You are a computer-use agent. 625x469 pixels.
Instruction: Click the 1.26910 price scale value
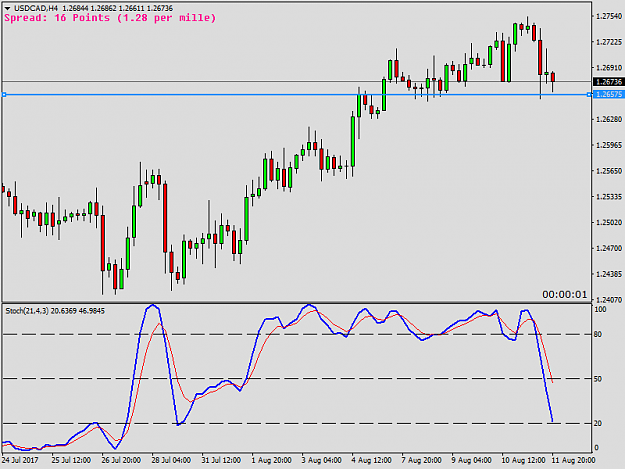(609, 68)
